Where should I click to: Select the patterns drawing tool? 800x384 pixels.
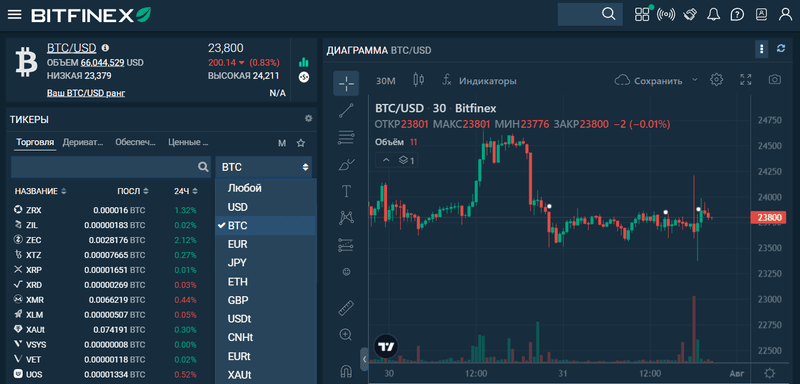pos(346,218)
